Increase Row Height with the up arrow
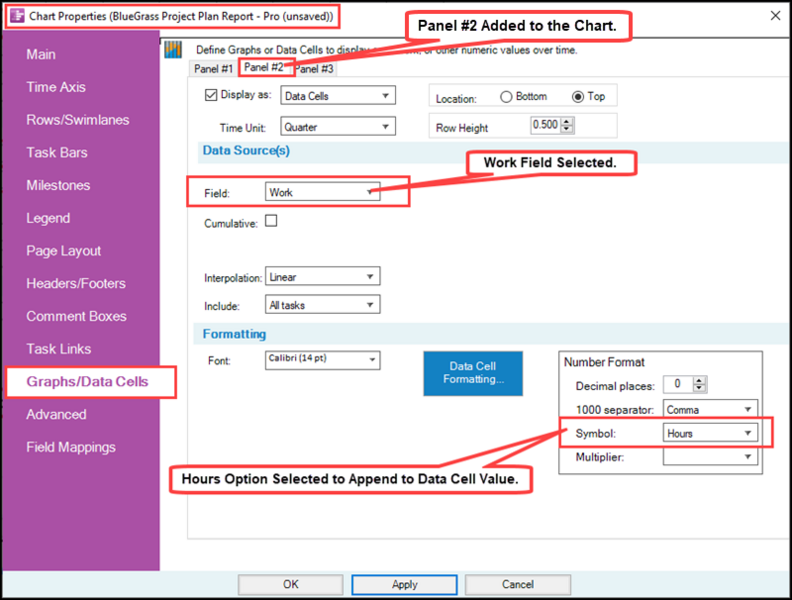The image size is (792, 600). 567,121
